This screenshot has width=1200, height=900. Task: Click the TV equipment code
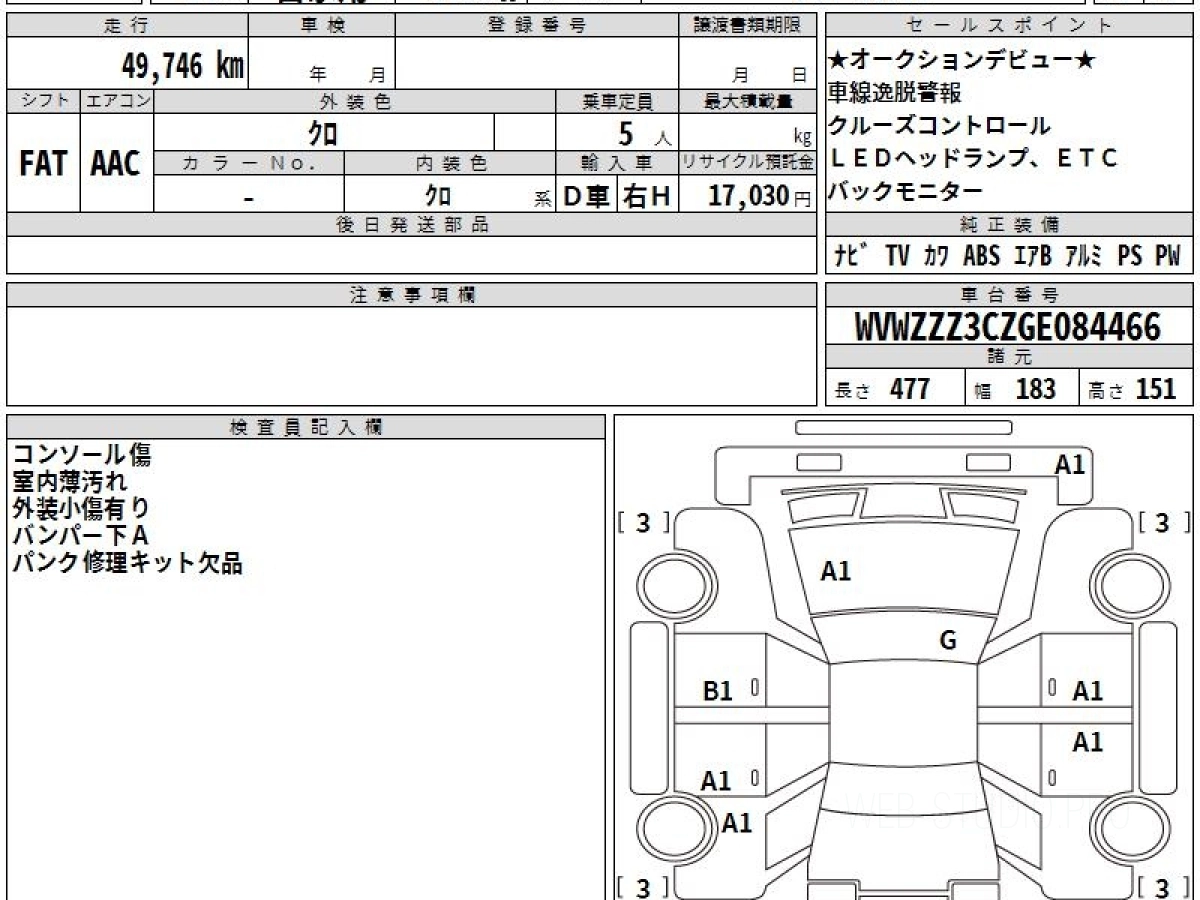pyautogui.click(x=897, y=256)
